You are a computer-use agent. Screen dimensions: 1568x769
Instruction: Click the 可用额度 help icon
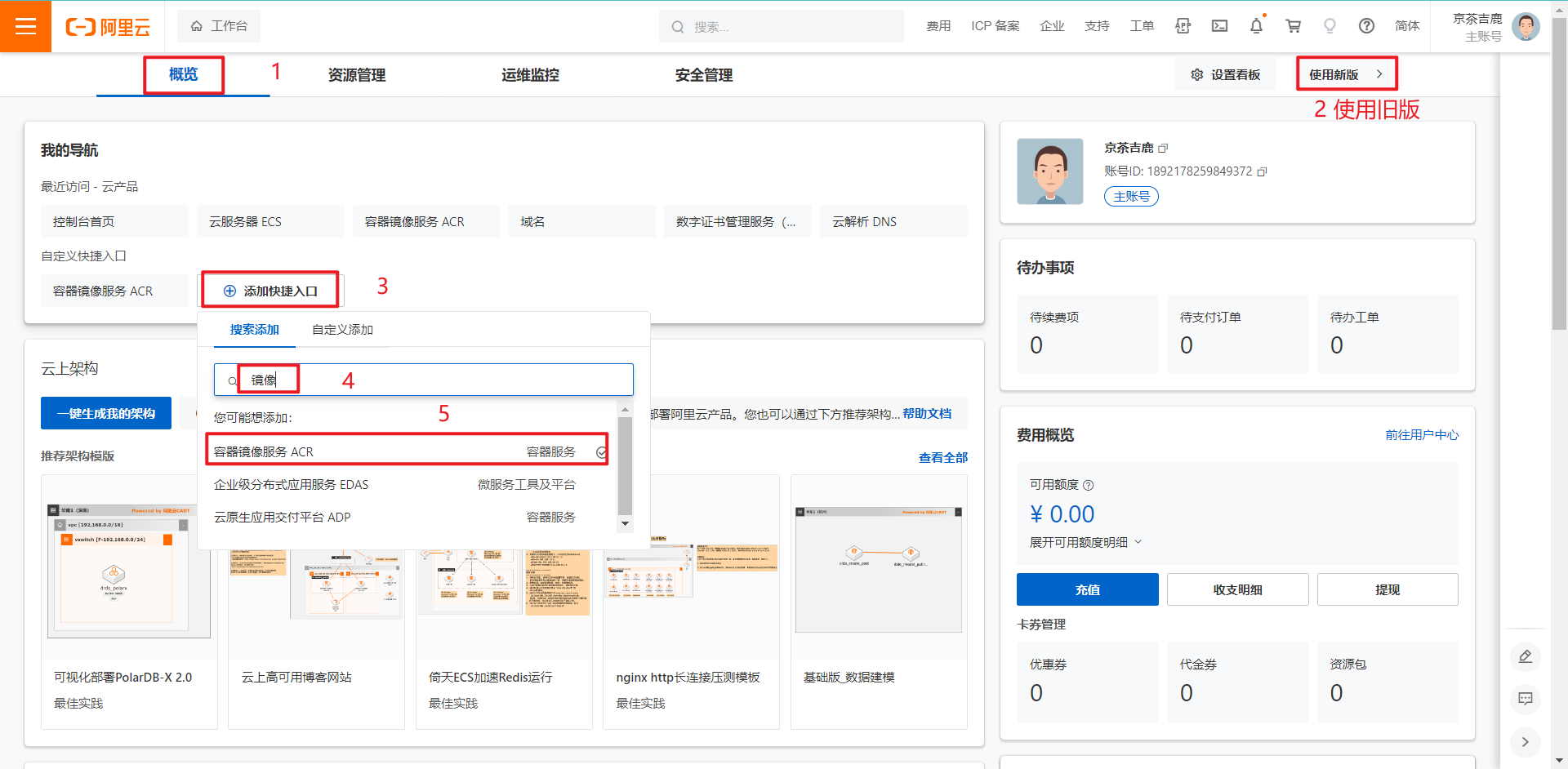pyautogui.click(x=1089, y=485)
